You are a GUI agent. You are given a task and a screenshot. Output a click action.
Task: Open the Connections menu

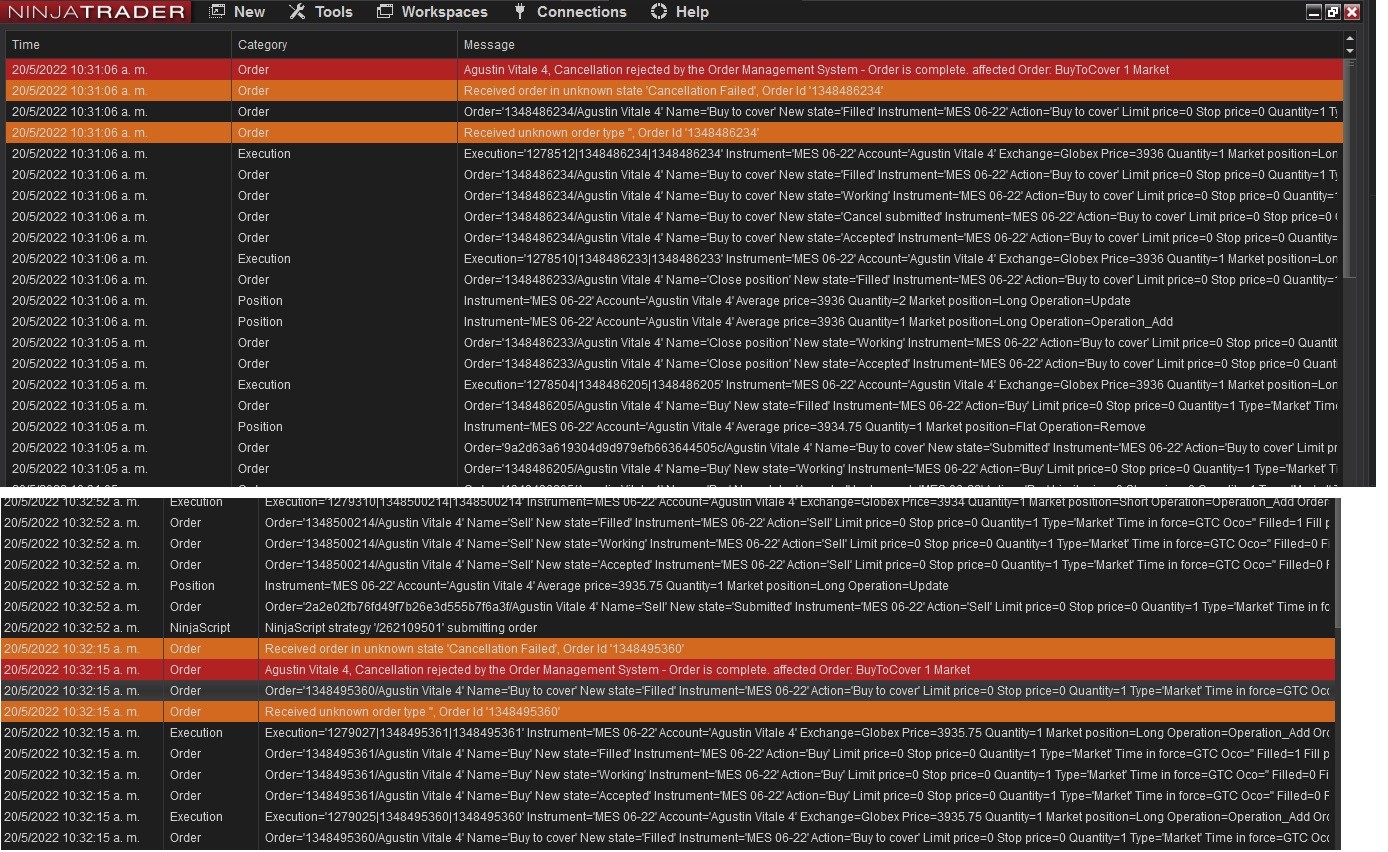coord(569,12)
